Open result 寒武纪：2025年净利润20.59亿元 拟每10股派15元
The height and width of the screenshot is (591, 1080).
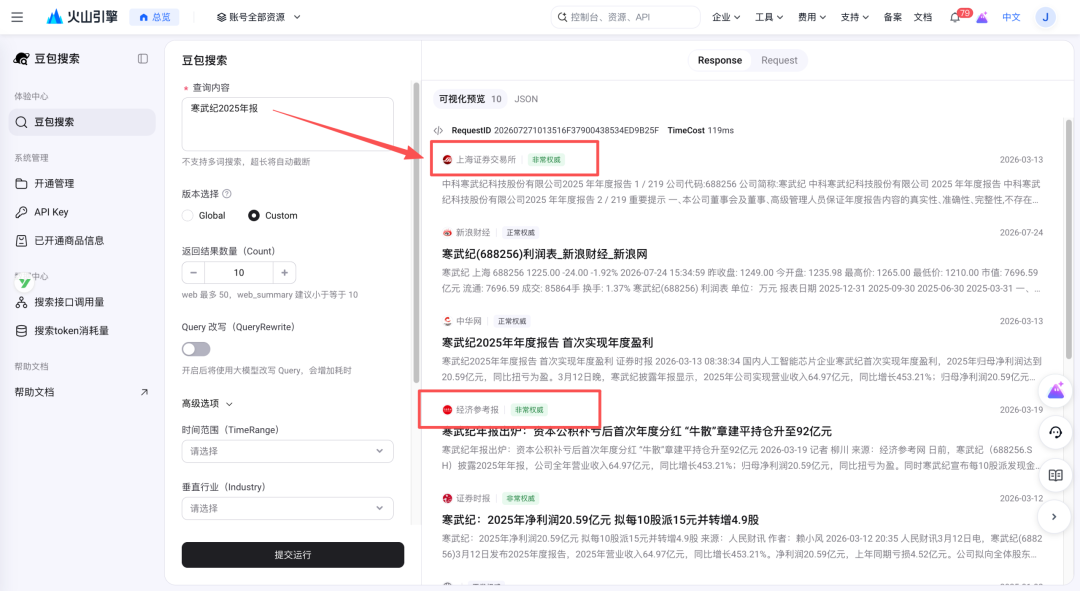pyautogui.click(x=600, y=520)
